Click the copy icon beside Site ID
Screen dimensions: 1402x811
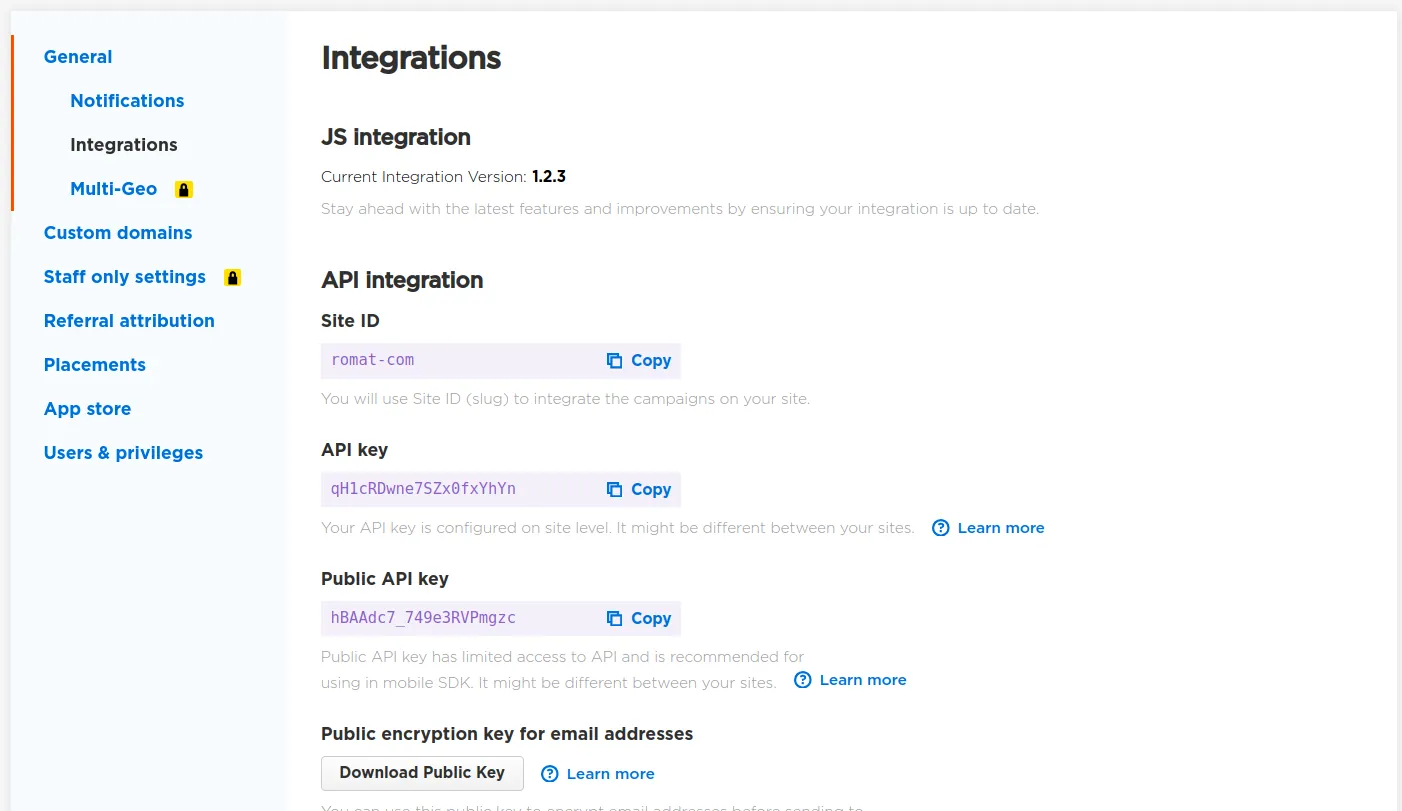tap(614, 360)
